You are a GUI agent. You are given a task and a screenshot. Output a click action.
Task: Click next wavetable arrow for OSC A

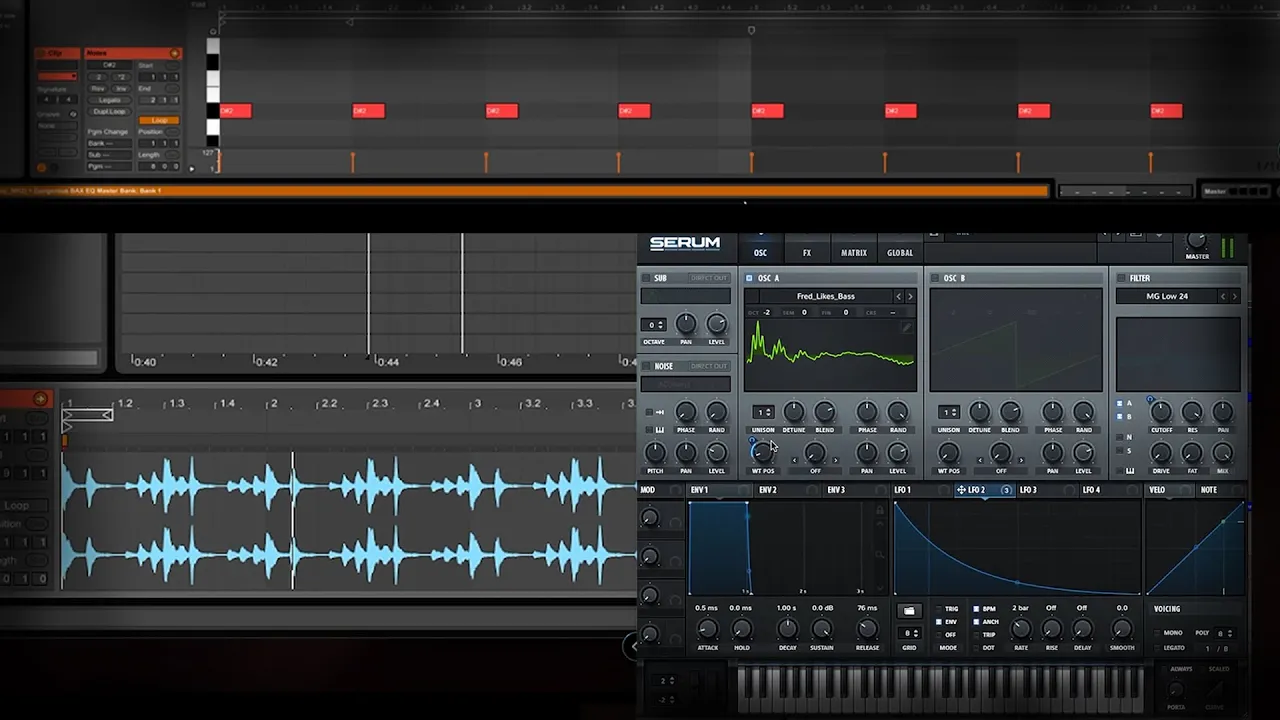[909, 296]
